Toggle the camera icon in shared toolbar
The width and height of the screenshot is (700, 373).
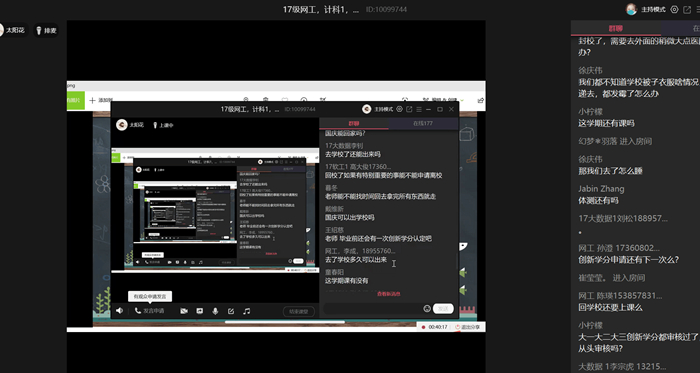click(x=184, y=311)
